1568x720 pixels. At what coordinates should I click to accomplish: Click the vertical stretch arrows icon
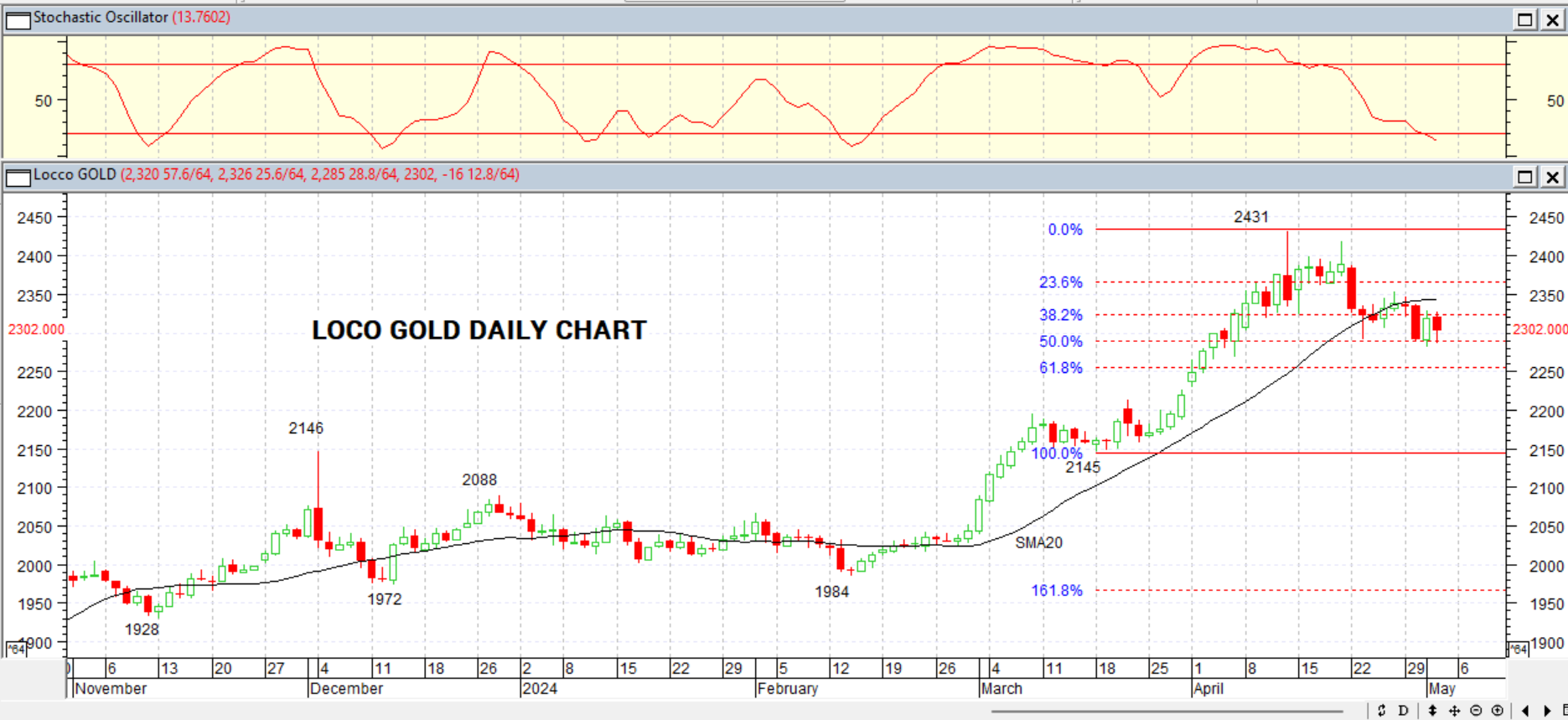[1432, 711]
